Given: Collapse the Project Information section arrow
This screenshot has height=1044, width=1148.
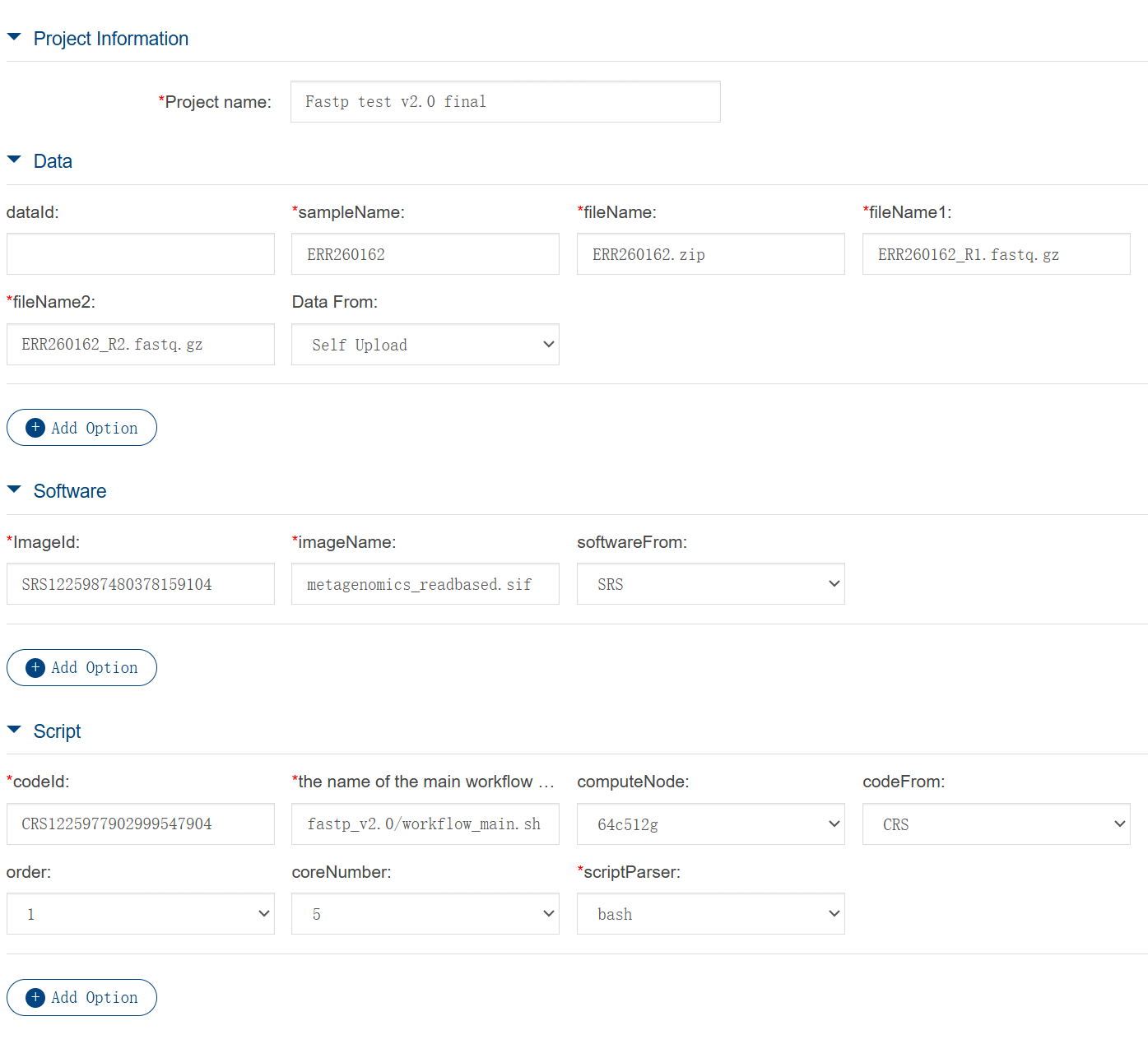Looking at the screenshot, I should [x=14, y=37].
